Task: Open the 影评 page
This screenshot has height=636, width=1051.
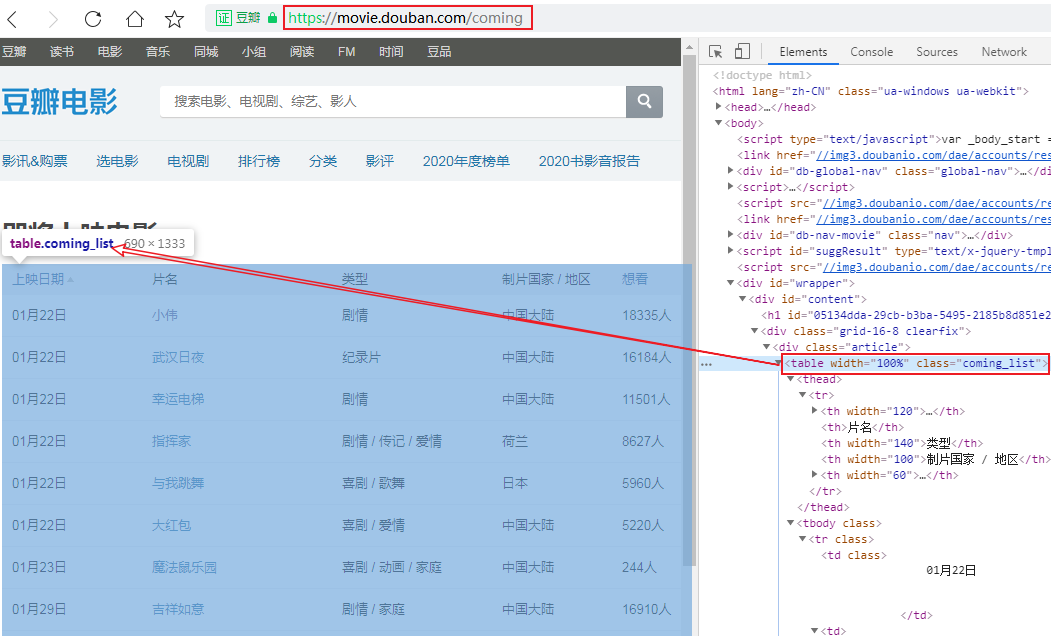Action: pos(379,161)
